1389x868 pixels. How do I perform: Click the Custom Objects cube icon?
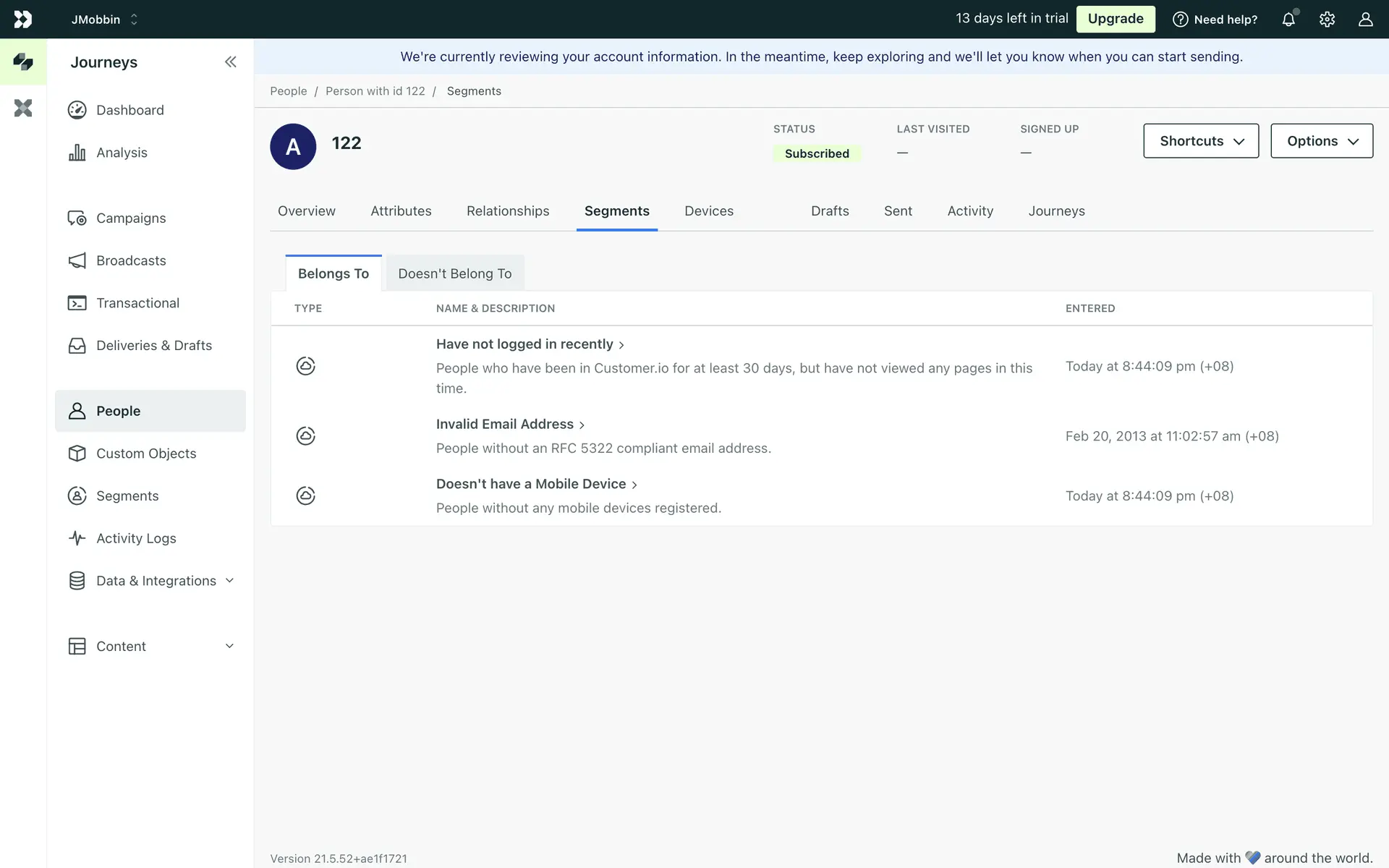click(77, 454)
